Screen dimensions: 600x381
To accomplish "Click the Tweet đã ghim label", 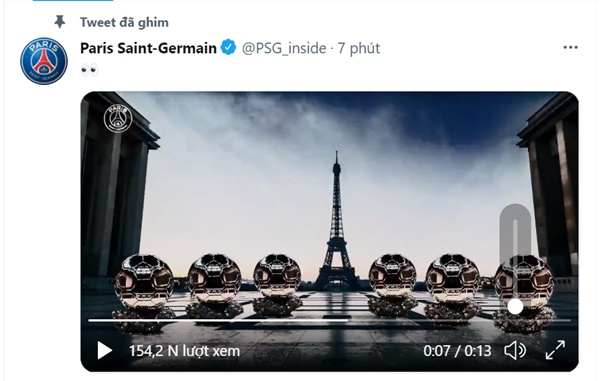I will coord(124,23).
